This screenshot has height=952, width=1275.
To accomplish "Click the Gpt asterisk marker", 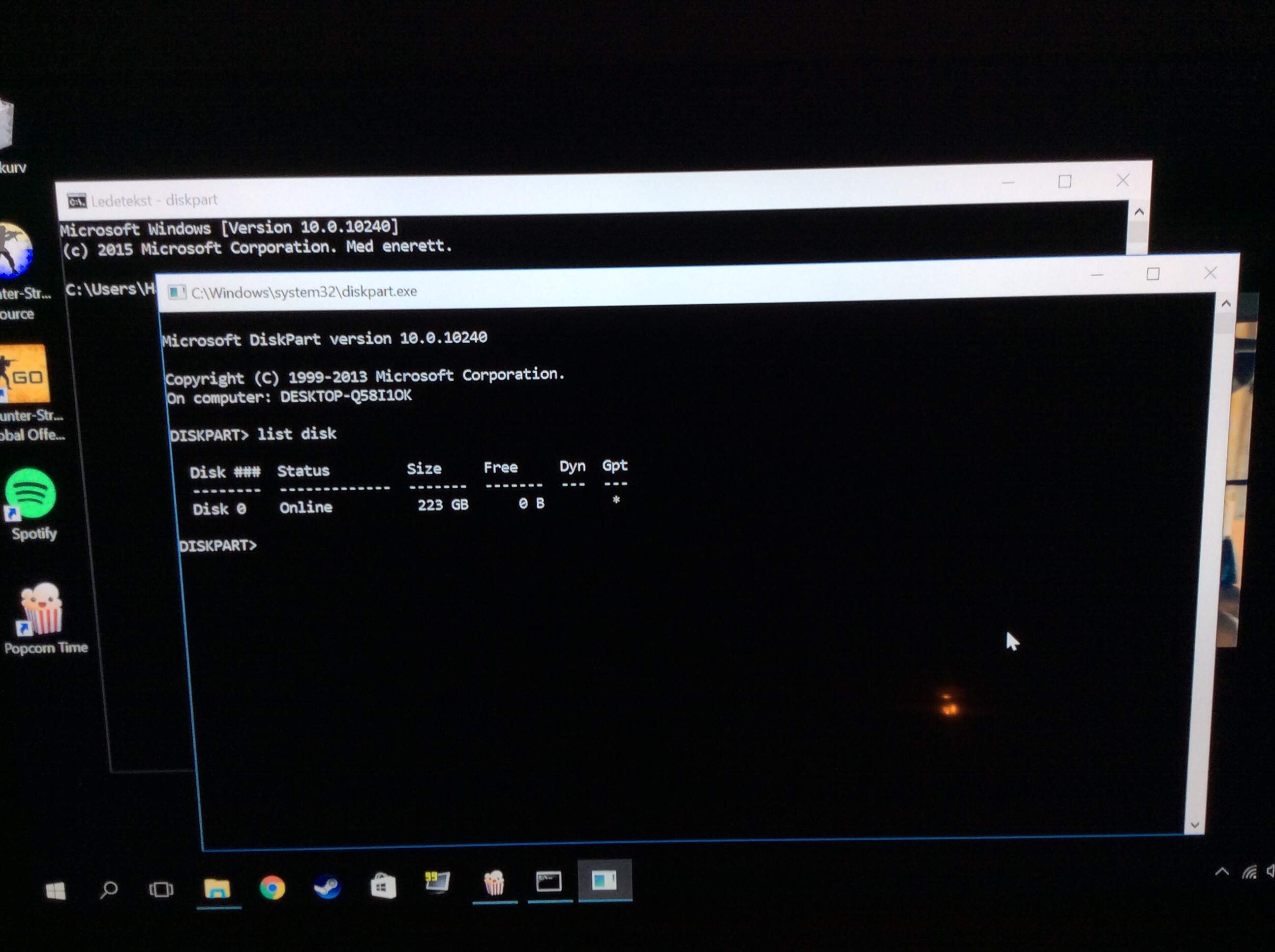I will 616,500.
